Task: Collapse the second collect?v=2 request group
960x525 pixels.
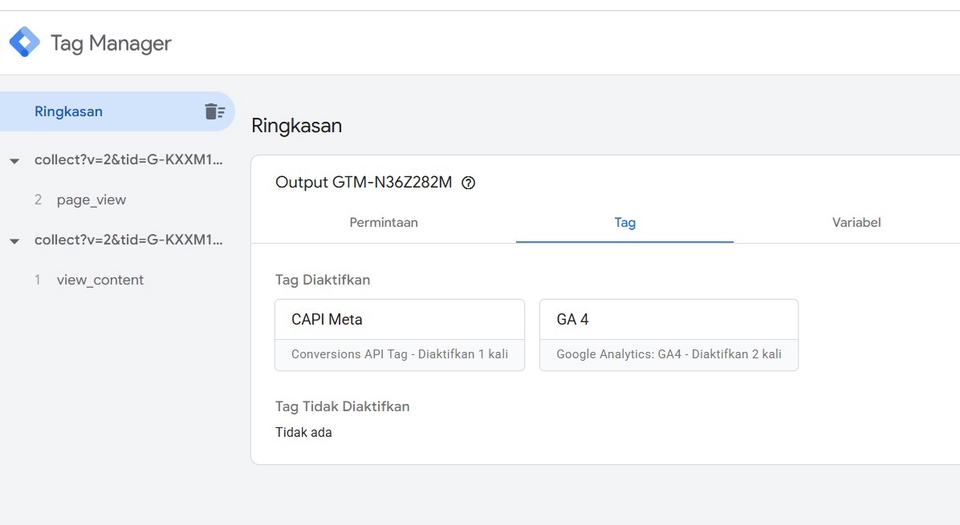Action: coord(15,241)
